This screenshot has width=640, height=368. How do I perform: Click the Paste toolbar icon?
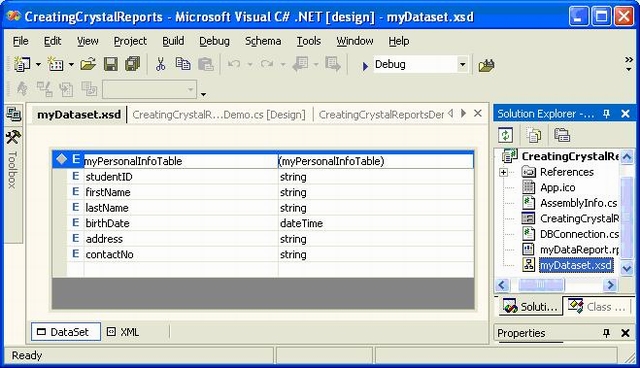pos(205,64)
